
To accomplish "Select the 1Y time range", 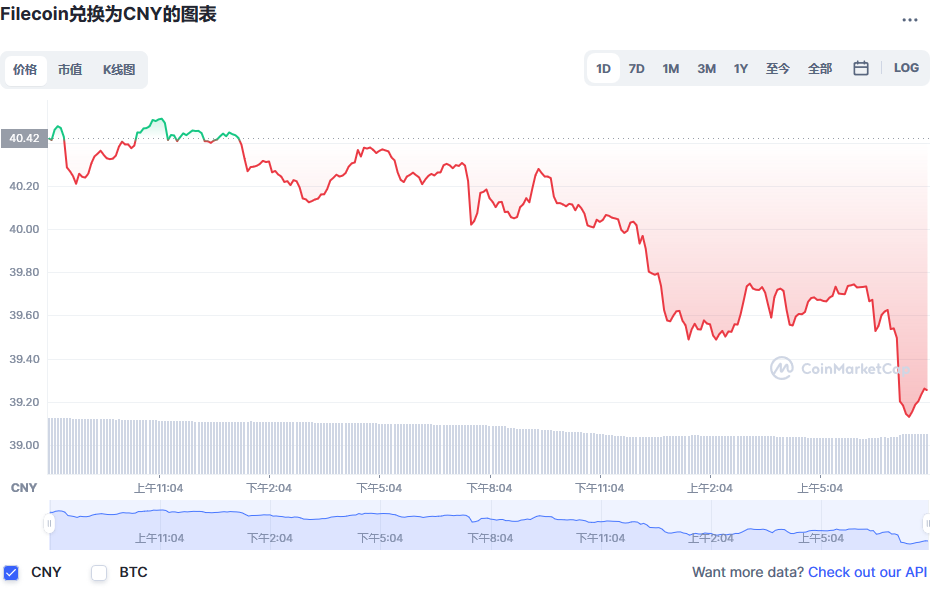I will [x=741, y=69].
